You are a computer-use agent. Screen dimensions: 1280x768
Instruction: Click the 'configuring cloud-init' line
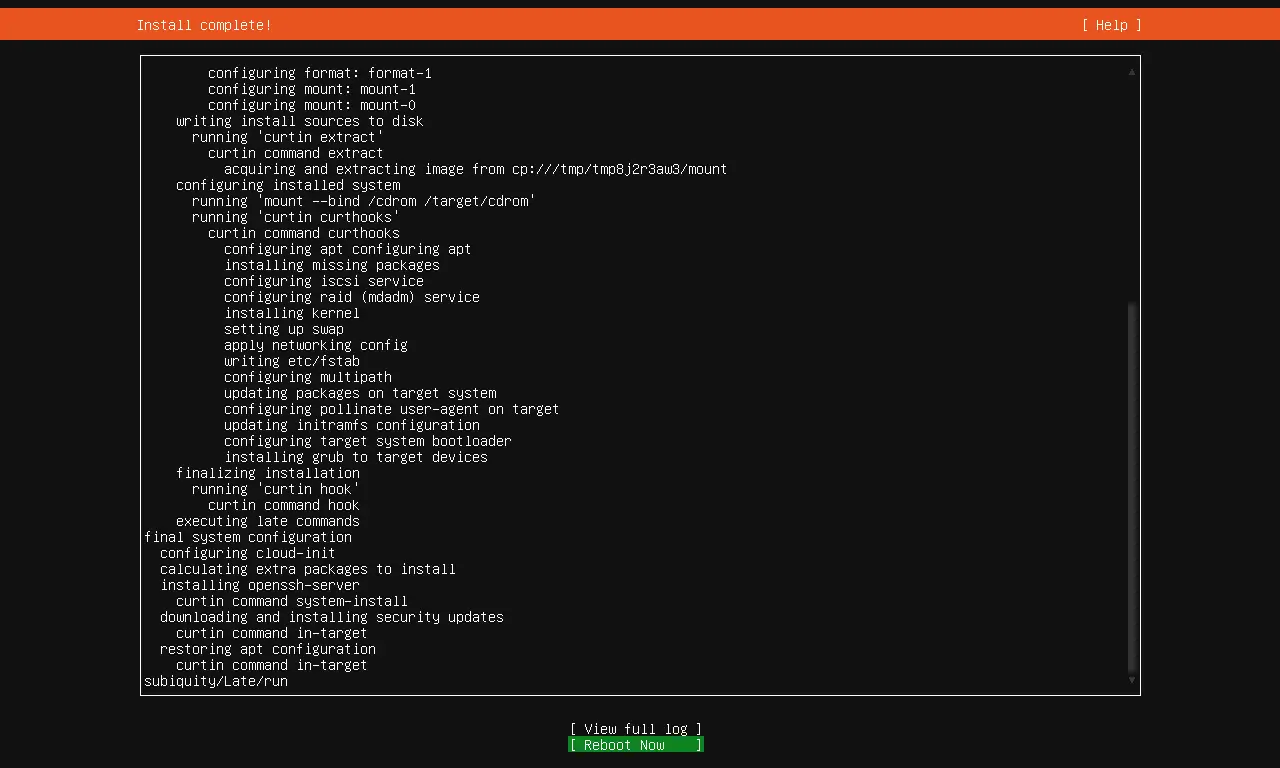tap(248, 553)
